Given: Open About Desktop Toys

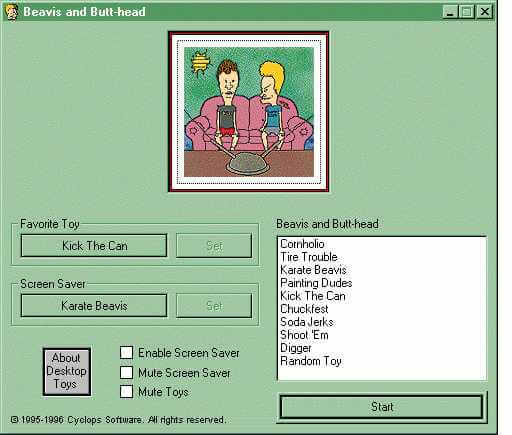Looking at the screenshot, I should point(67,371).
